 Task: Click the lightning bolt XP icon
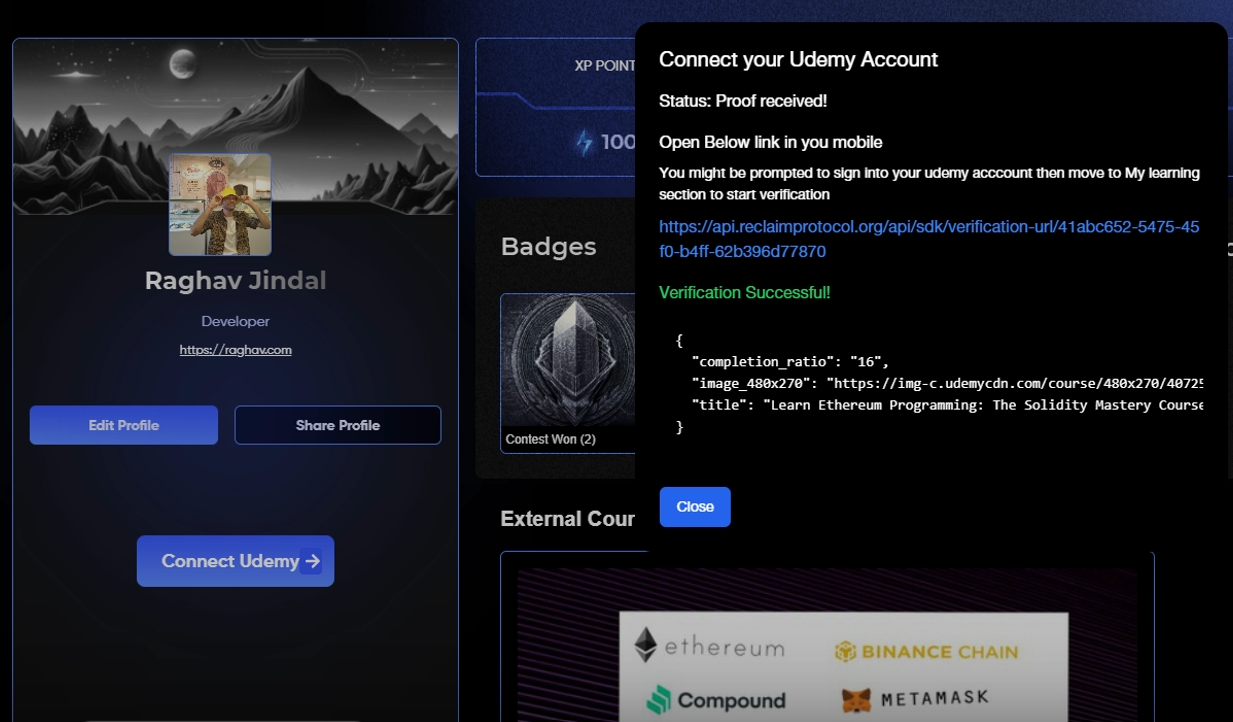583,142
